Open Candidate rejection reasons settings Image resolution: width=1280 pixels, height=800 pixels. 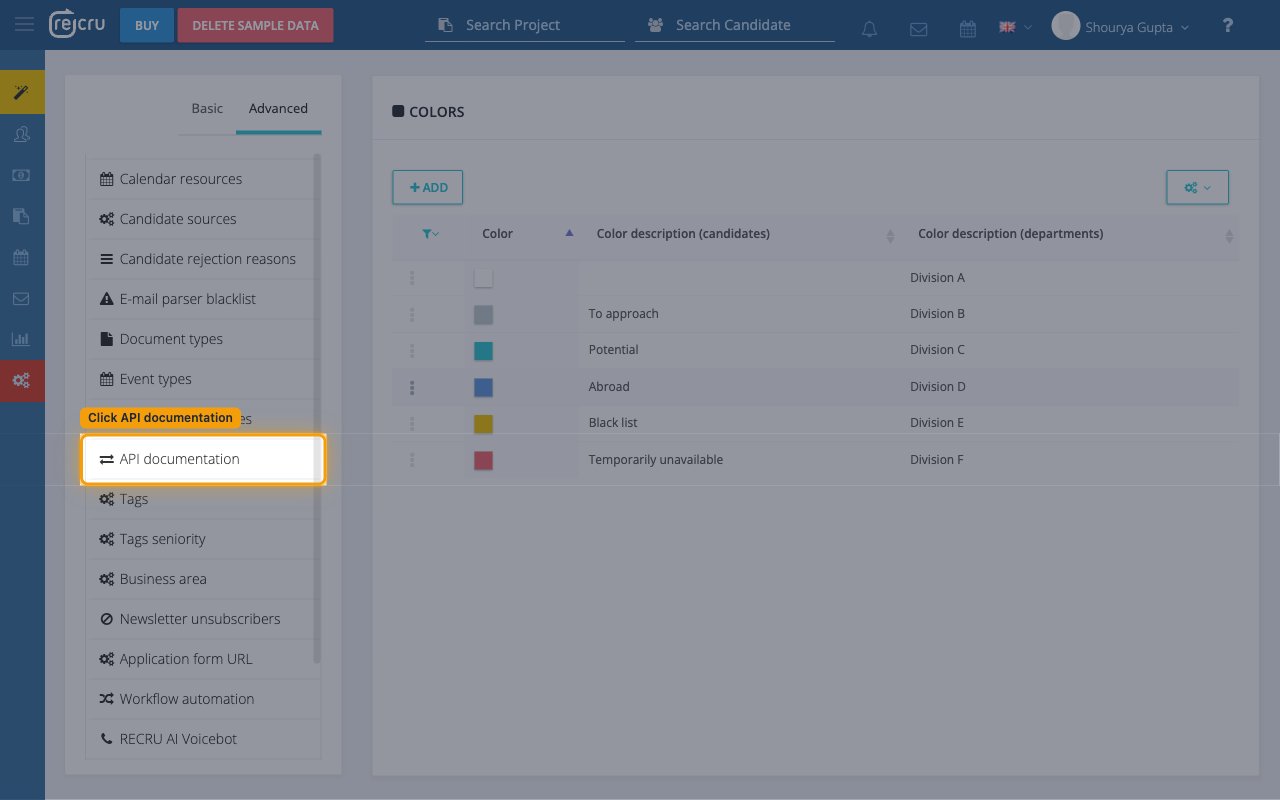coord(203,259)
